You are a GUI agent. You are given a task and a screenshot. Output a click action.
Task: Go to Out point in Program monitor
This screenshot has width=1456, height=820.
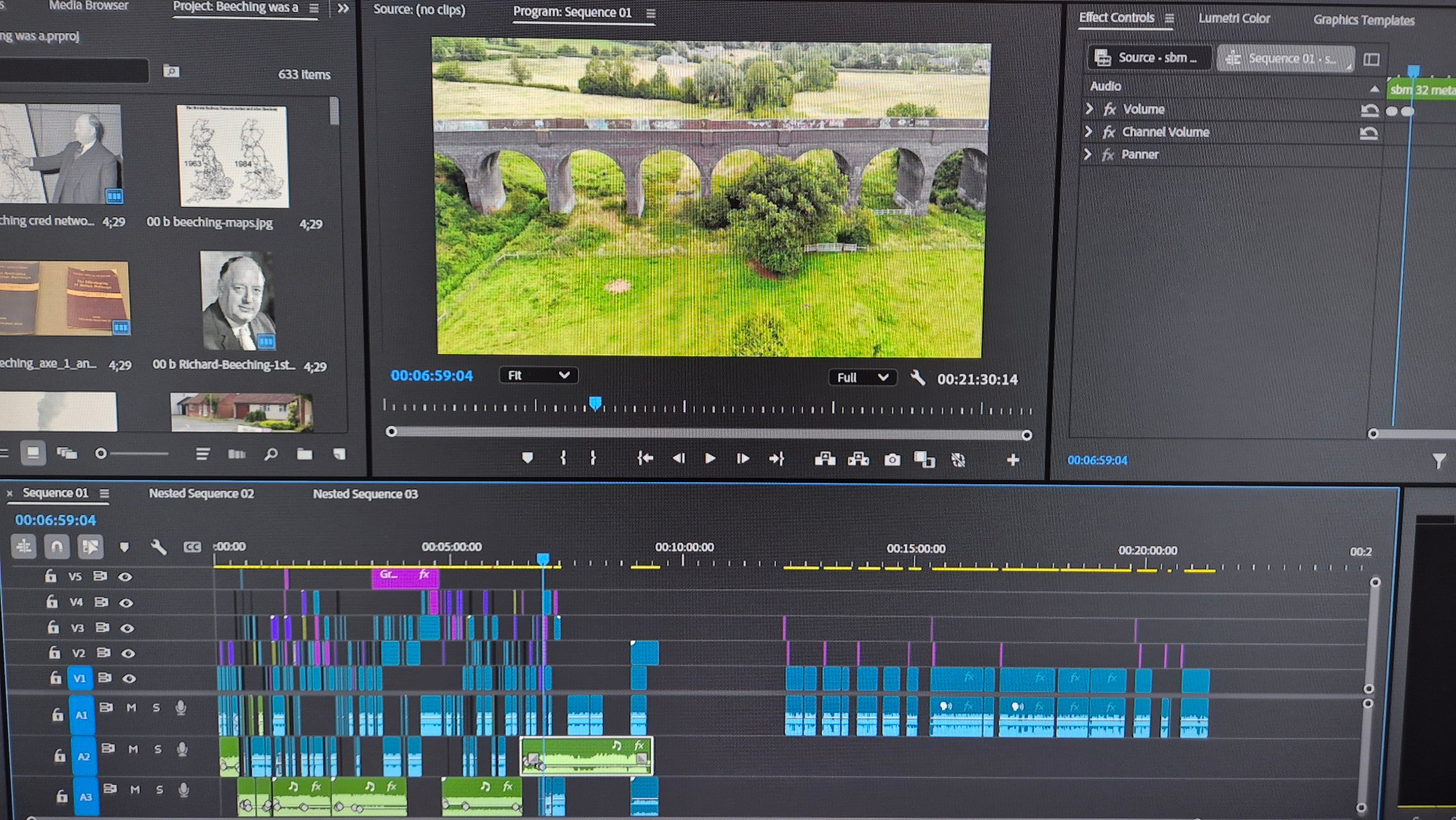(x=777, y=458)
